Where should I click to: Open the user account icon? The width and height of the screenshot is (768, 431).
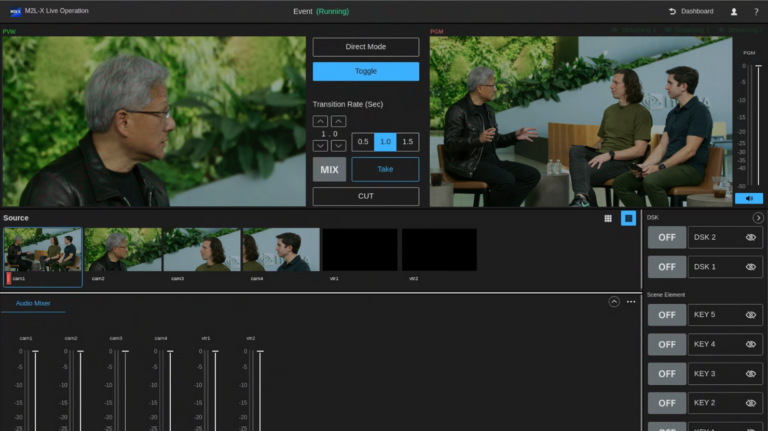[x=734, y=12]
